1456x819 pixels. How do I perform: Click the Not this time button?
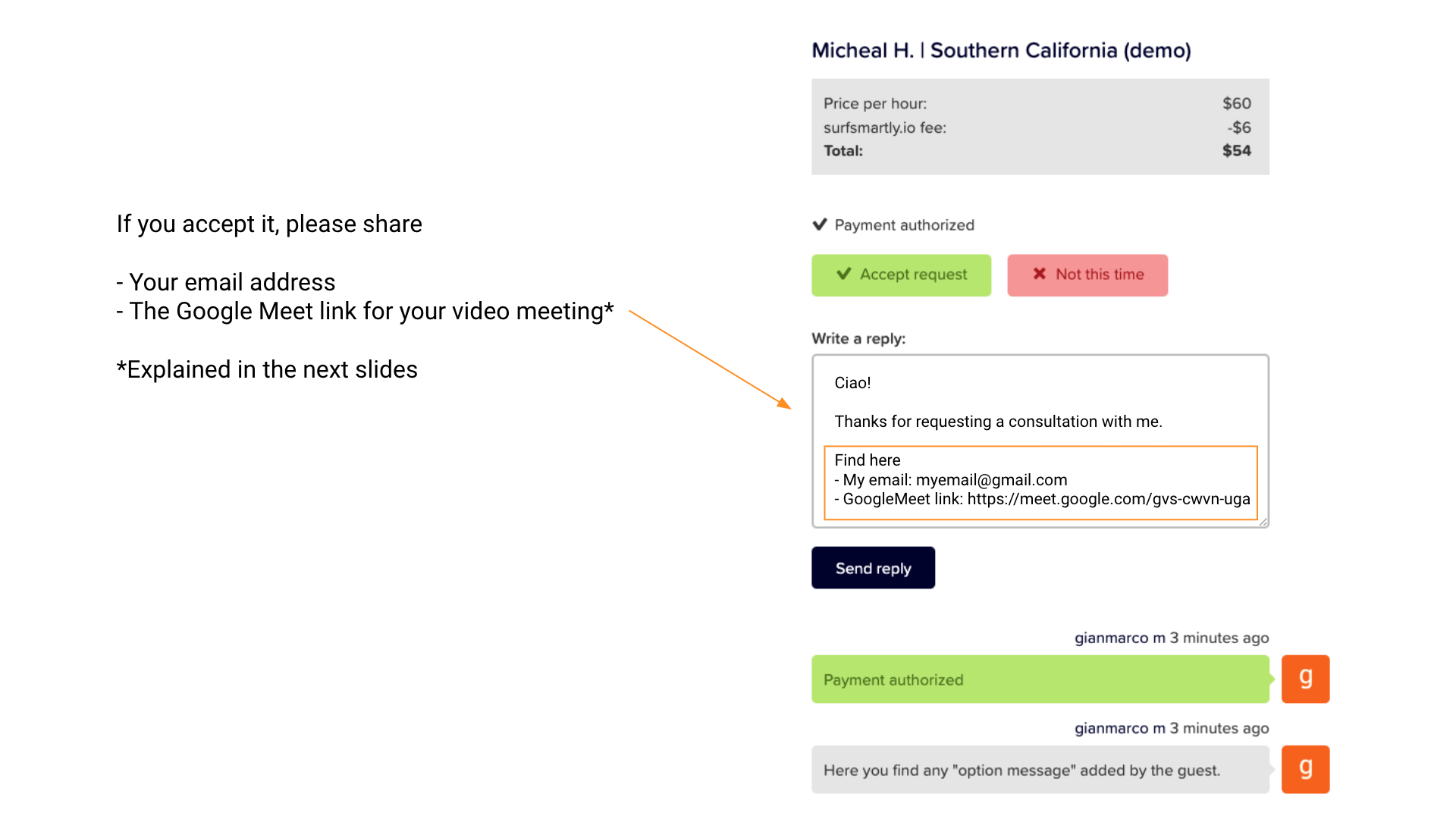tap(1087, 275)
